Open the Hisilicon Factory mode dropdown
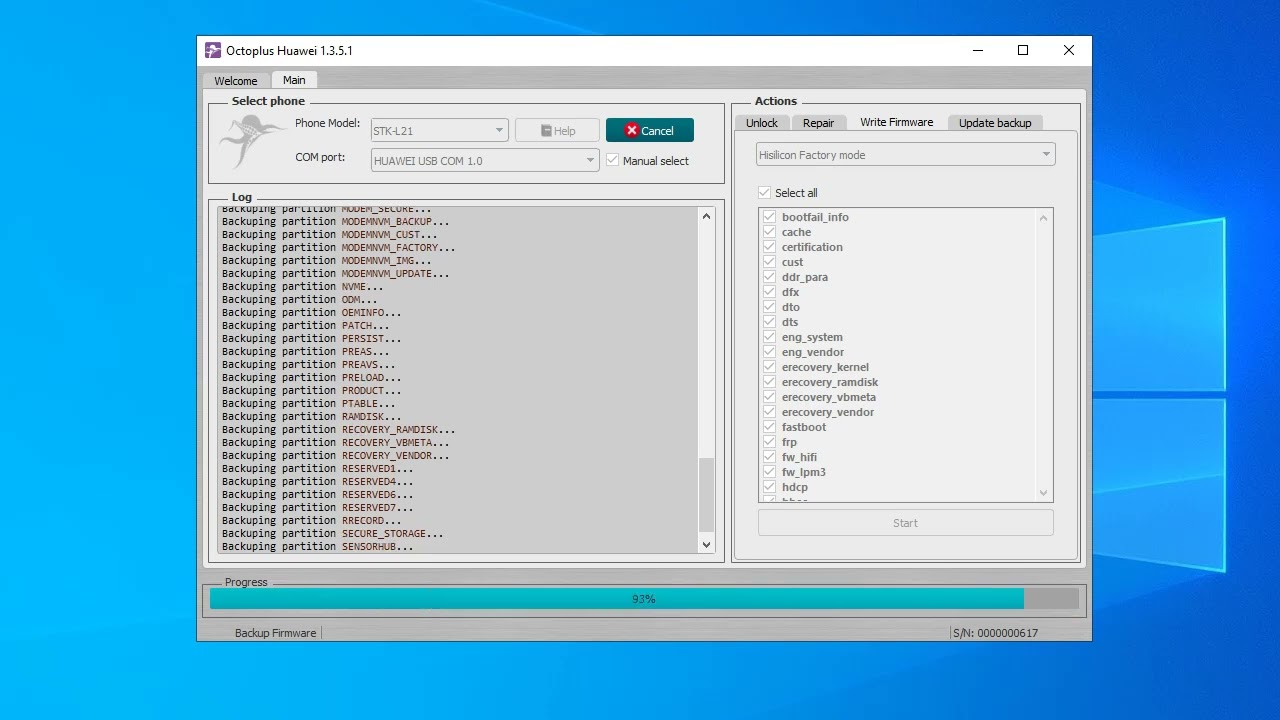Image resolution: width=1280 pixels, height=720 pixels. tap(905, 155)
